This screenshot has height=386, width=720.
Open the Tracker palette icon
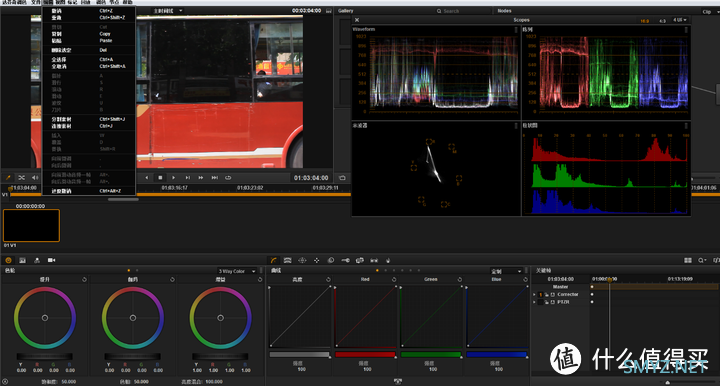(x=316, y=260)
